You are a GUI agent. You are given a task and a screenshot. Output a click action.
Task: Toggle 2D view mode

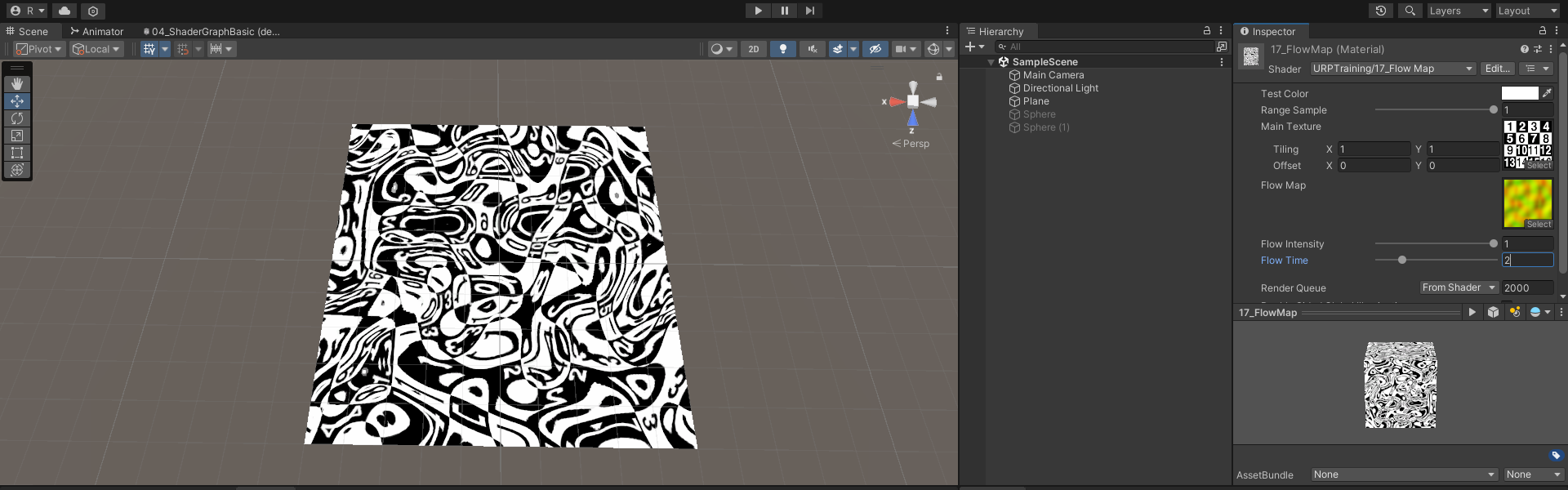pos(754,49)
